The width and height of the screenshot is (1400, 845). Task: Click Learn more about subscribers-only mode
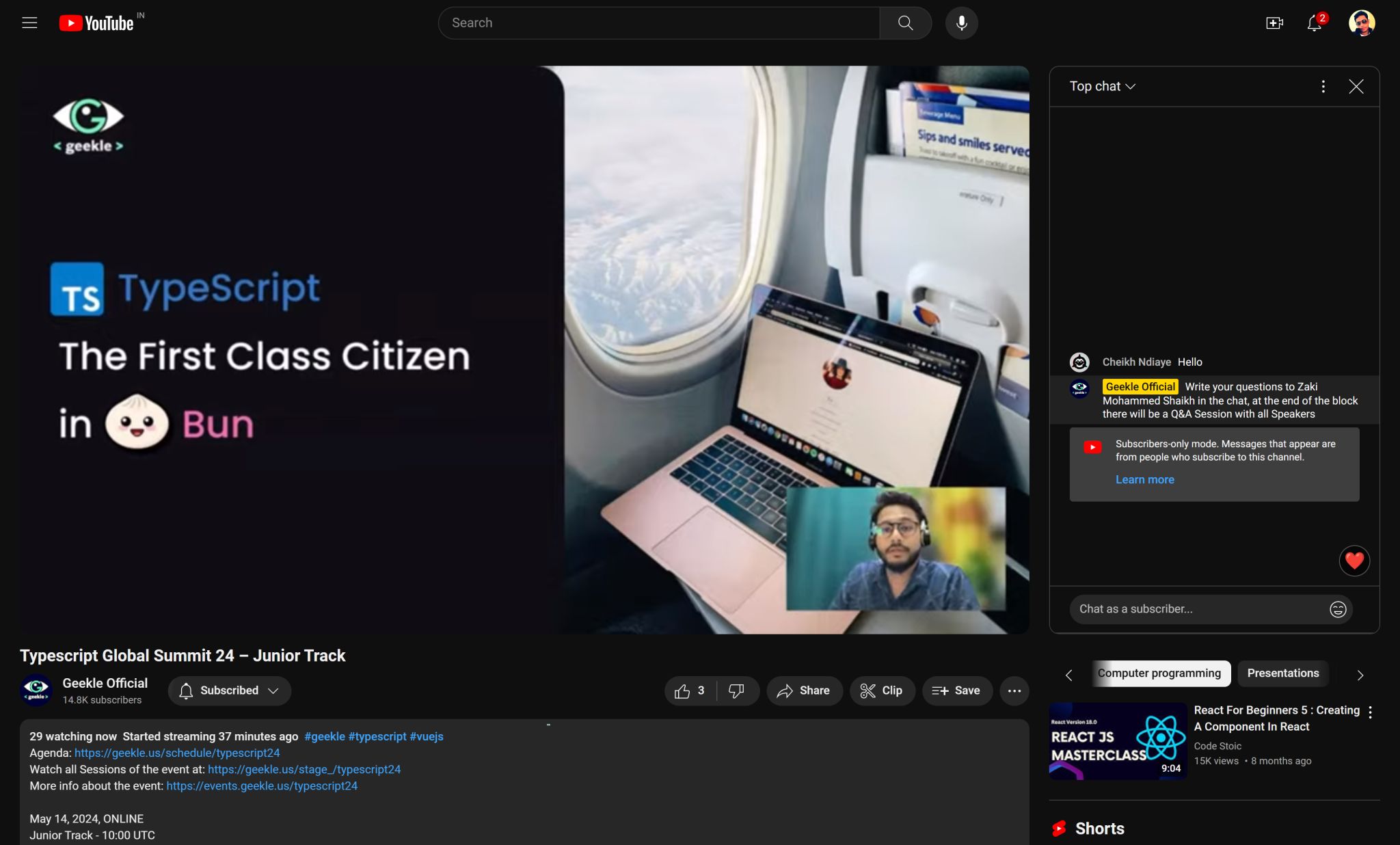[x=1144, y=479]
